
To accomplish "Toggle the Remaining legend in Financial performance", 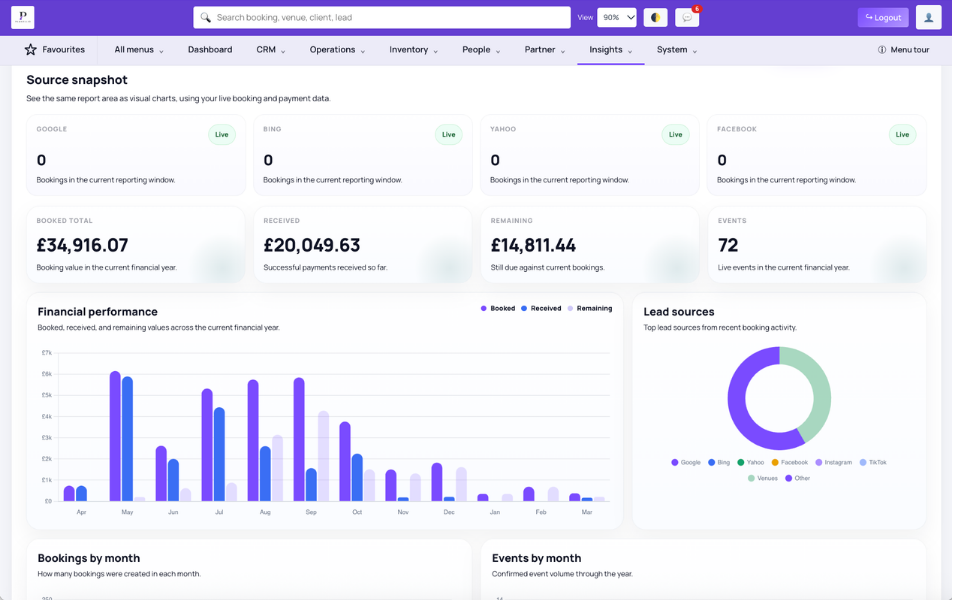I will click(590, 309).
